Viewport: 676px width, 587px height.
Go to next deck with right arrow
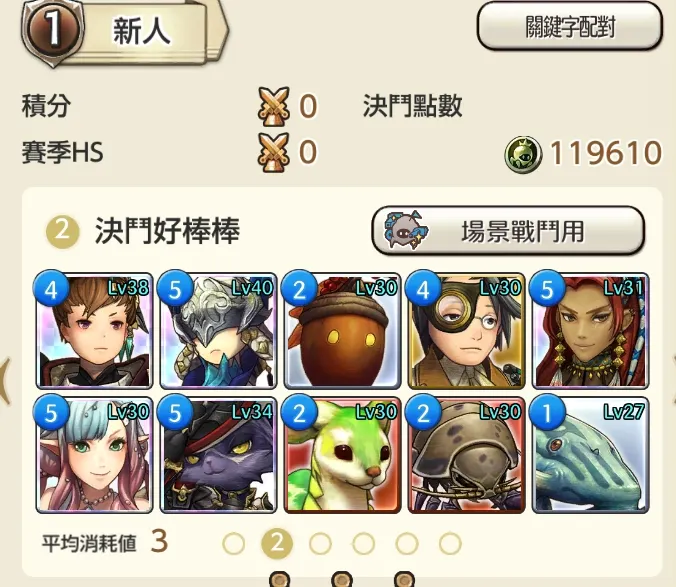tap(673, 379)
